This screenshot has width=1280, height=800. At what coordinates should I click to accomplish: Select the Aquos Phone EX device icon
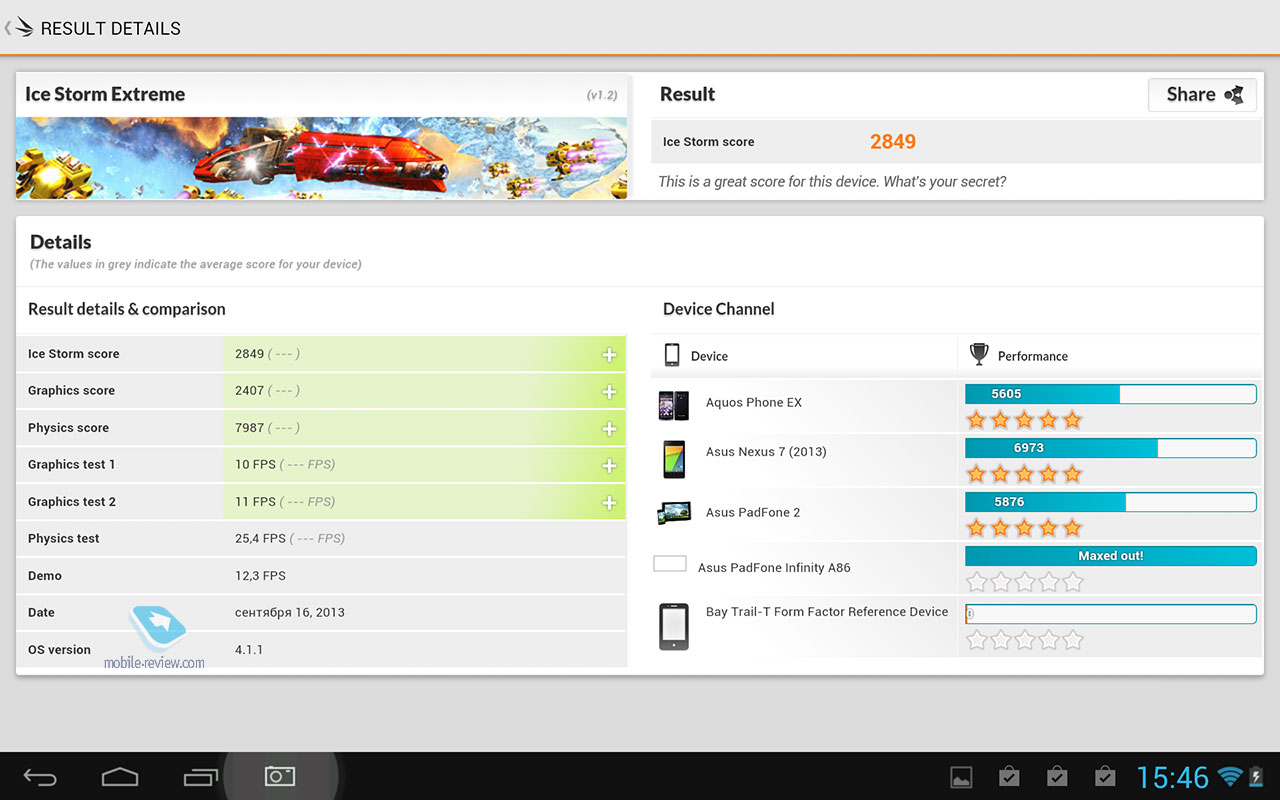point(673,405)
